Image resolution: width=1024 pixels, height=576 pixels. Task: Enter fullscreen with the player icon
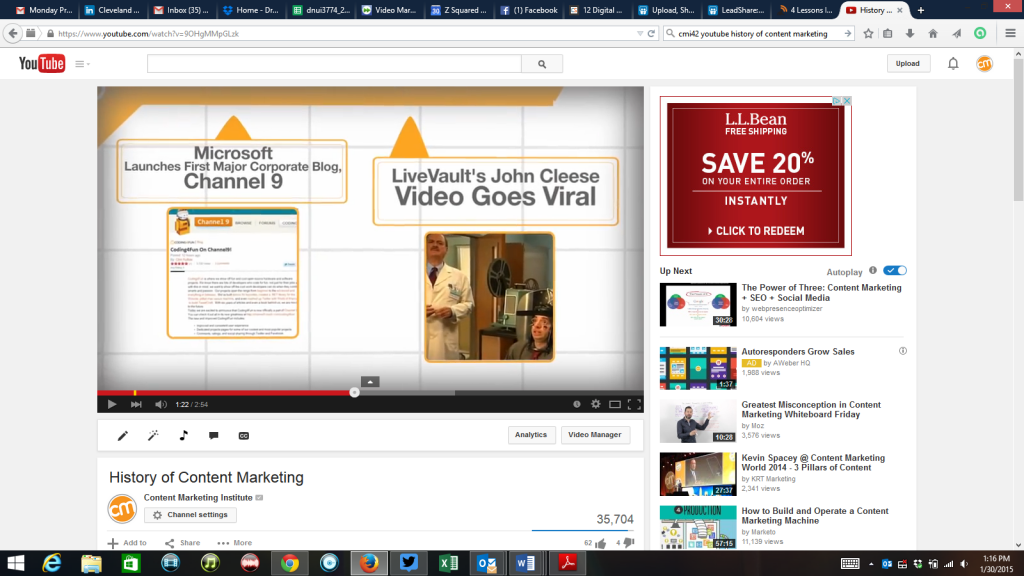tap(634, 404)
